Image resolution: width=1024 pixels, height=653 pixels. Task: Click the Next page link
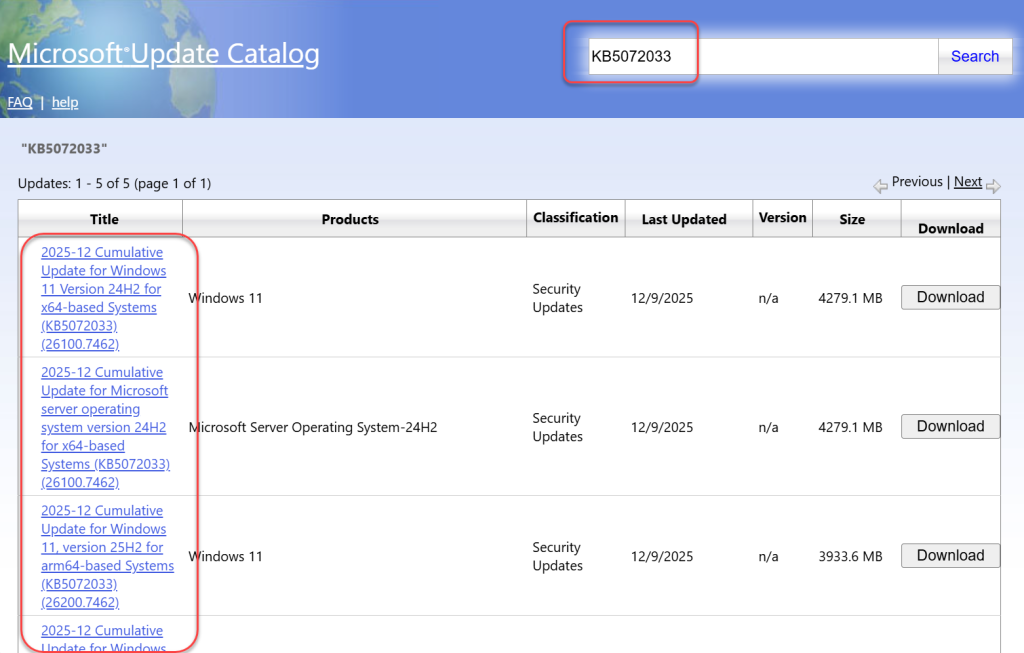[968, 182]
